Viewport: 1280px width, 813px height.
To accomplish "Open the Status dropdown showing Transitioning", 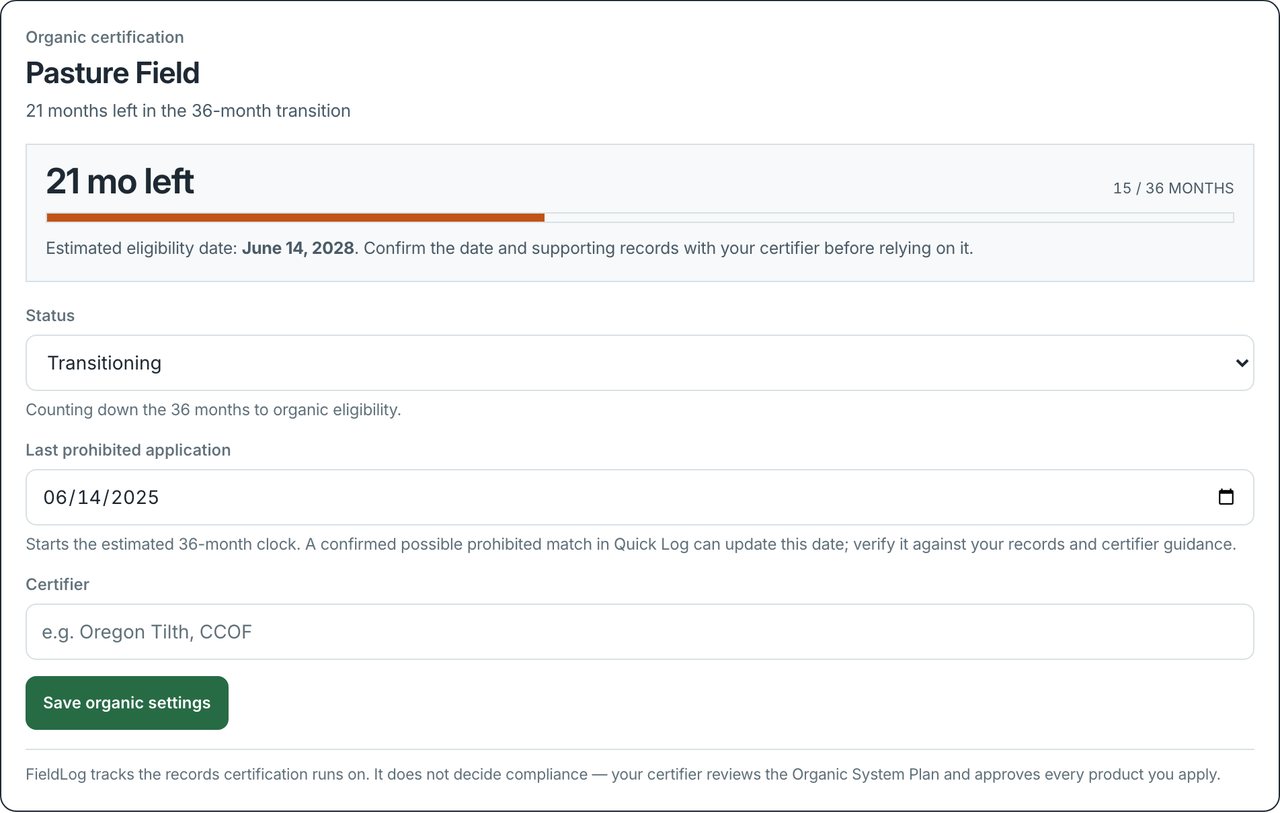I will tap(640, 363).
